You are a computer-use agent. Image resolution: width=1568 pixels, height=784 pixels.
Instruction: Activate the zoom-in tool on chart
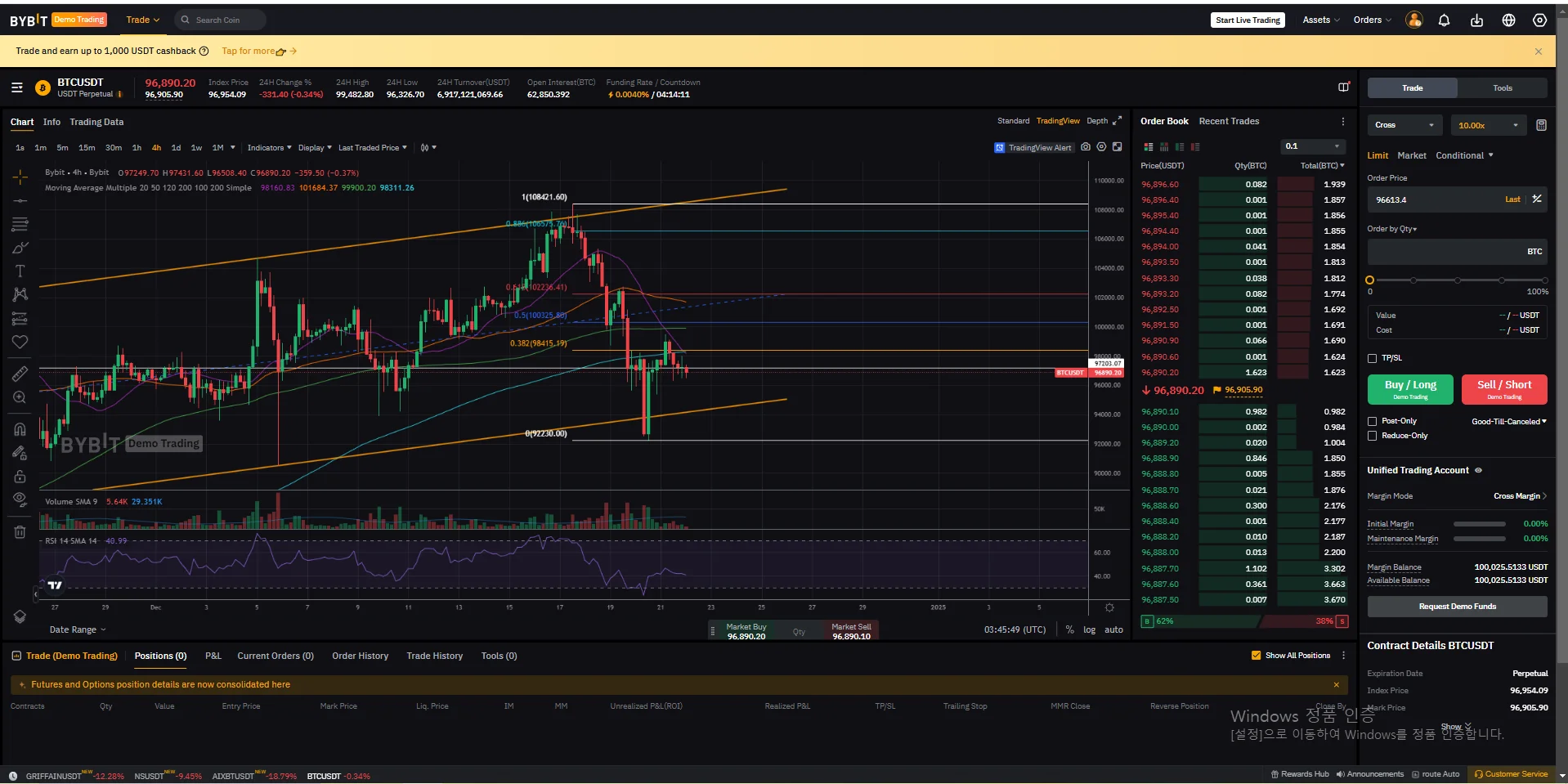tap(20, 397)
